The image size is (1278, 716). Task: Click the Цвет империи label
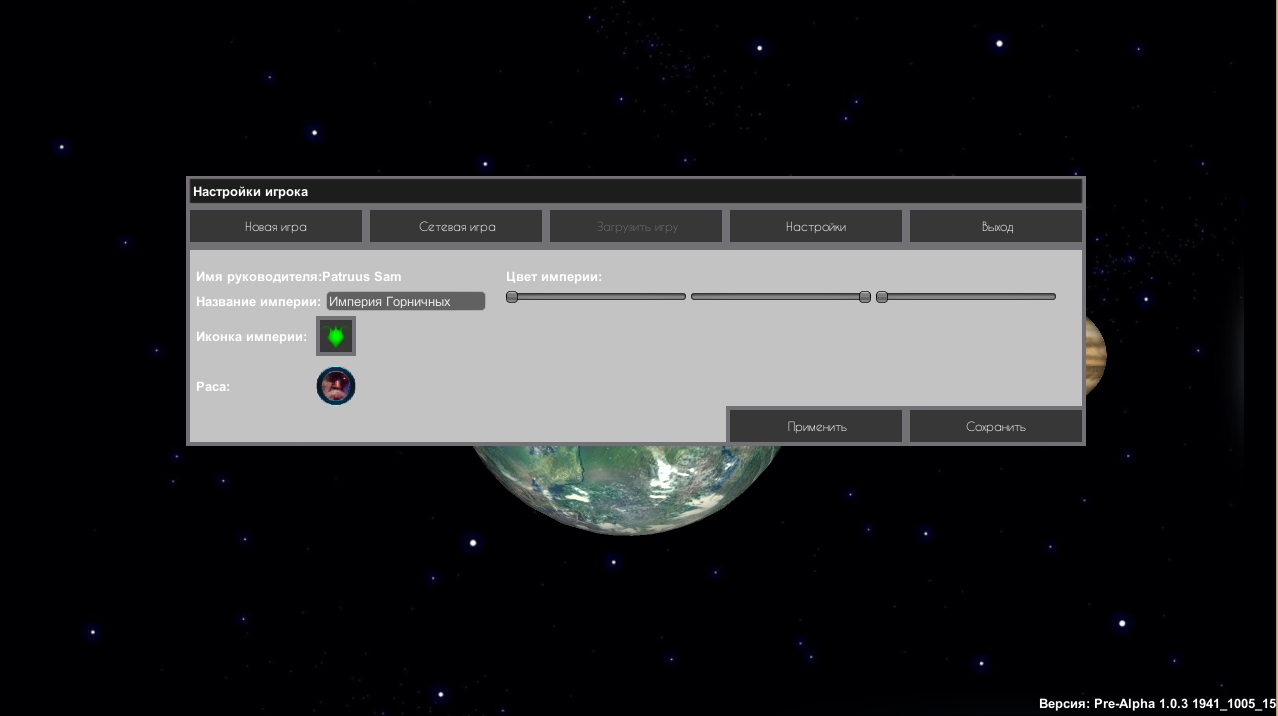554,277
